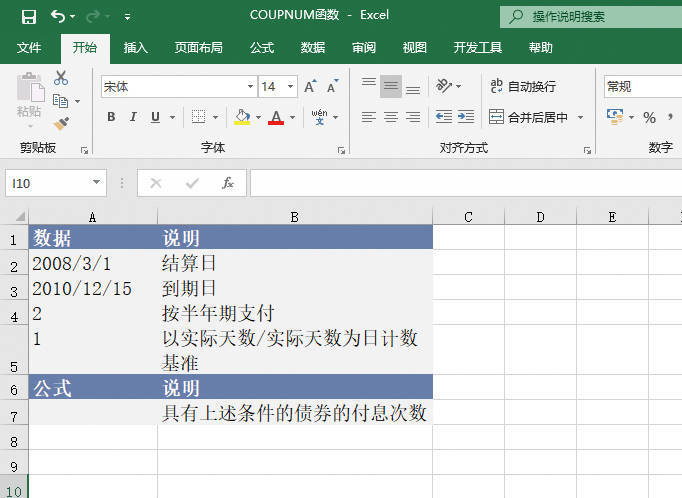This screenshot has width=682, height=498.
Task: Open the 插入 ribbon tab
Action: coord(136,47)
